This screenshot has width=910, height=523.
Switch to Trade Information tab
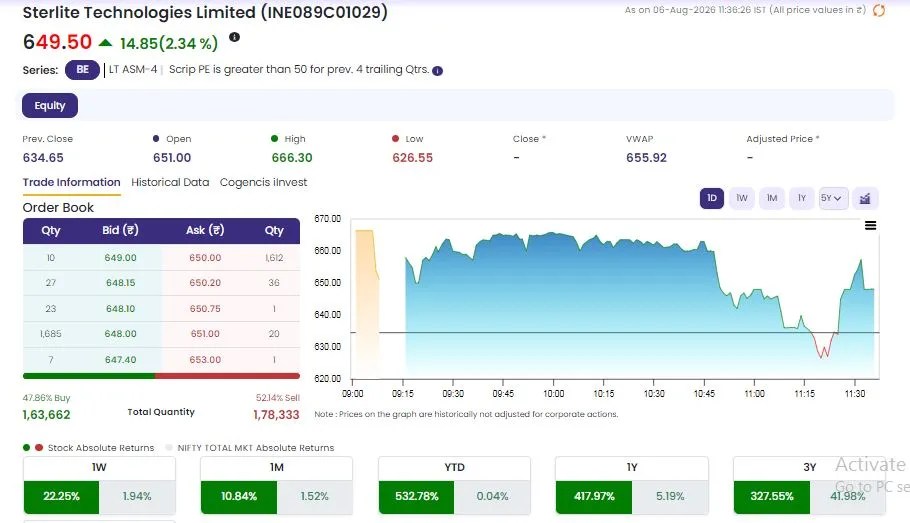tap(71, 182)
